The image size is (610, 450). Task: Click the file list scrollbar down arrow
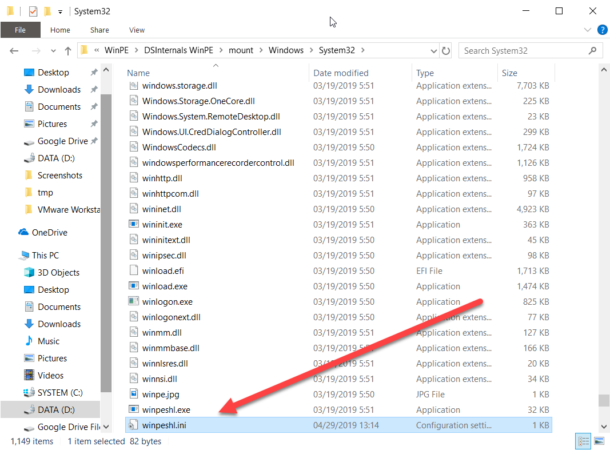pos(603,427)
